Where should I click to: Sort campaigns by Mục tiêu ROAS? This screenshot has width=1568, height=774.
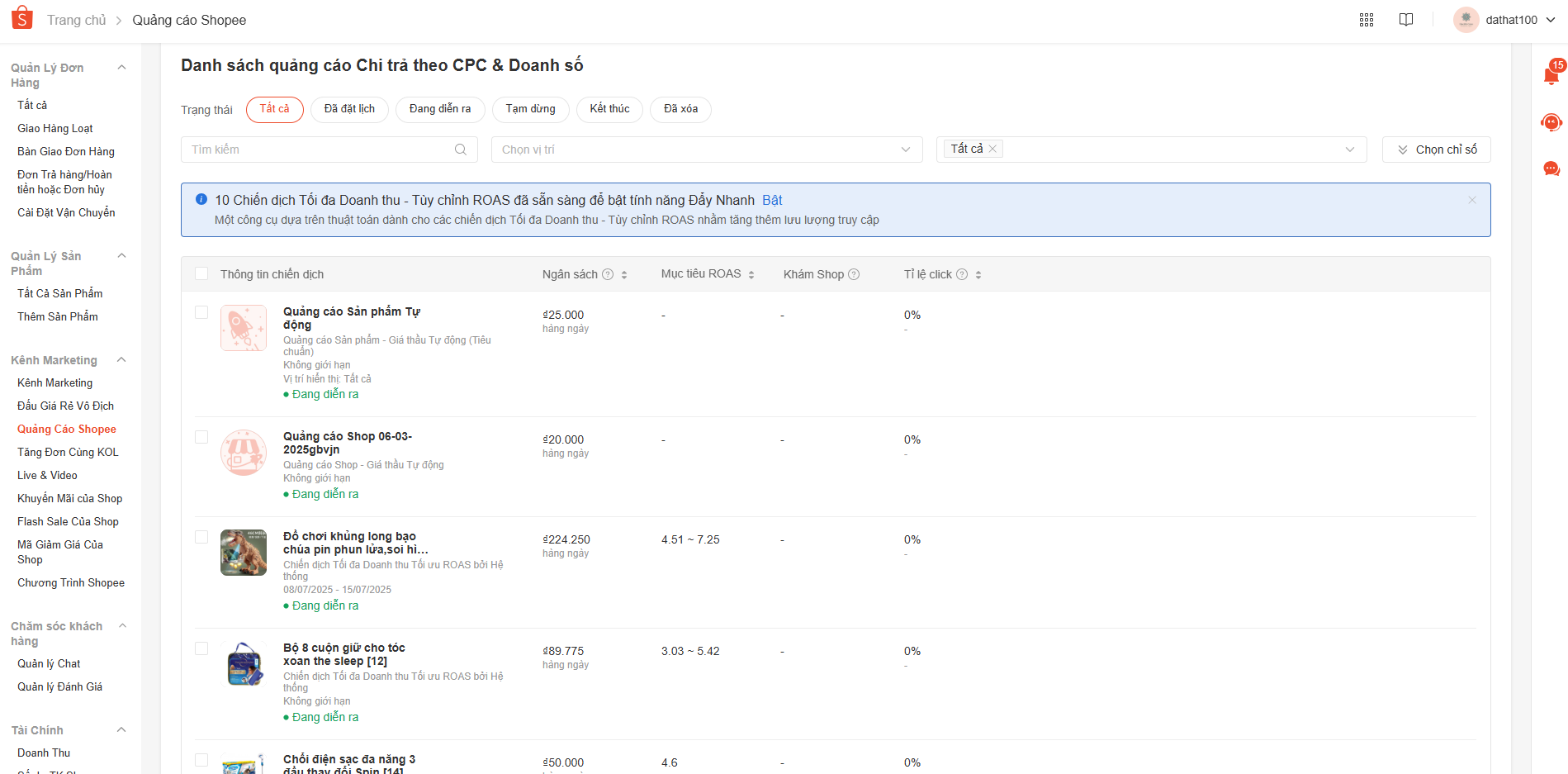coord(751,275)
